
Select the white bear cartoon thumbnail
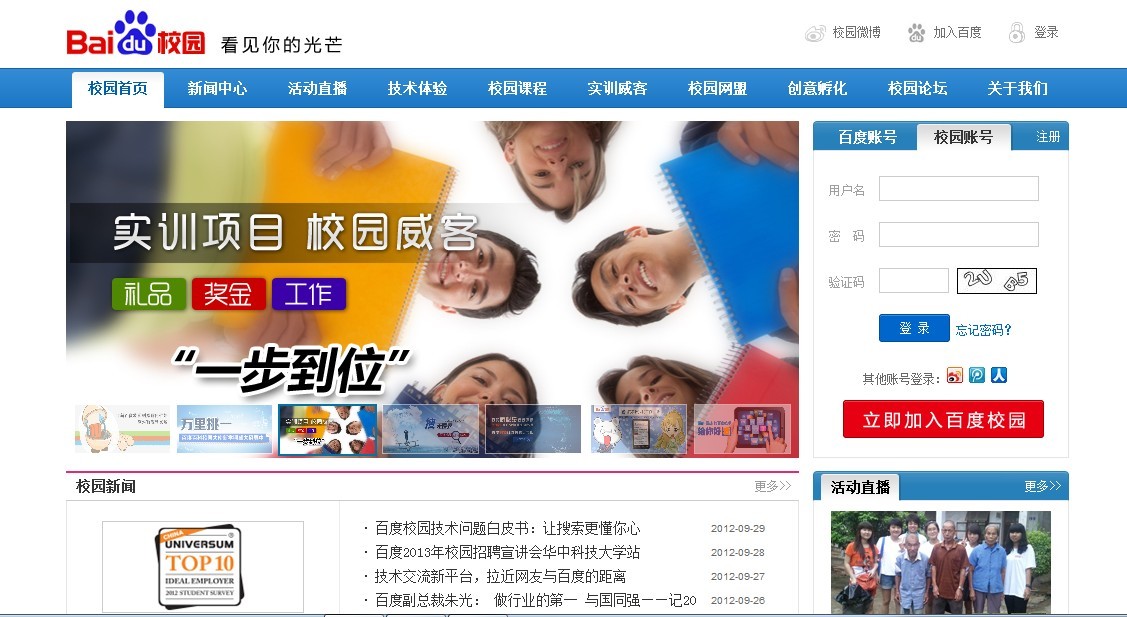pos(638,429)
